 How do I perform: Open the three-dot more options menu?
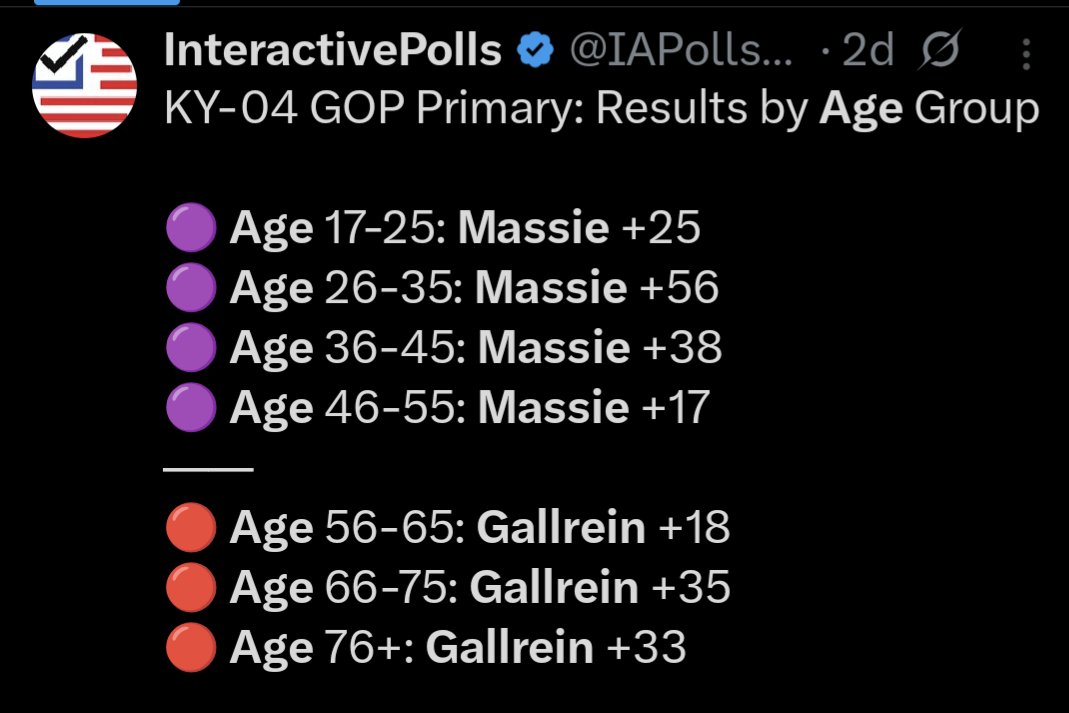click(1026, 54)
